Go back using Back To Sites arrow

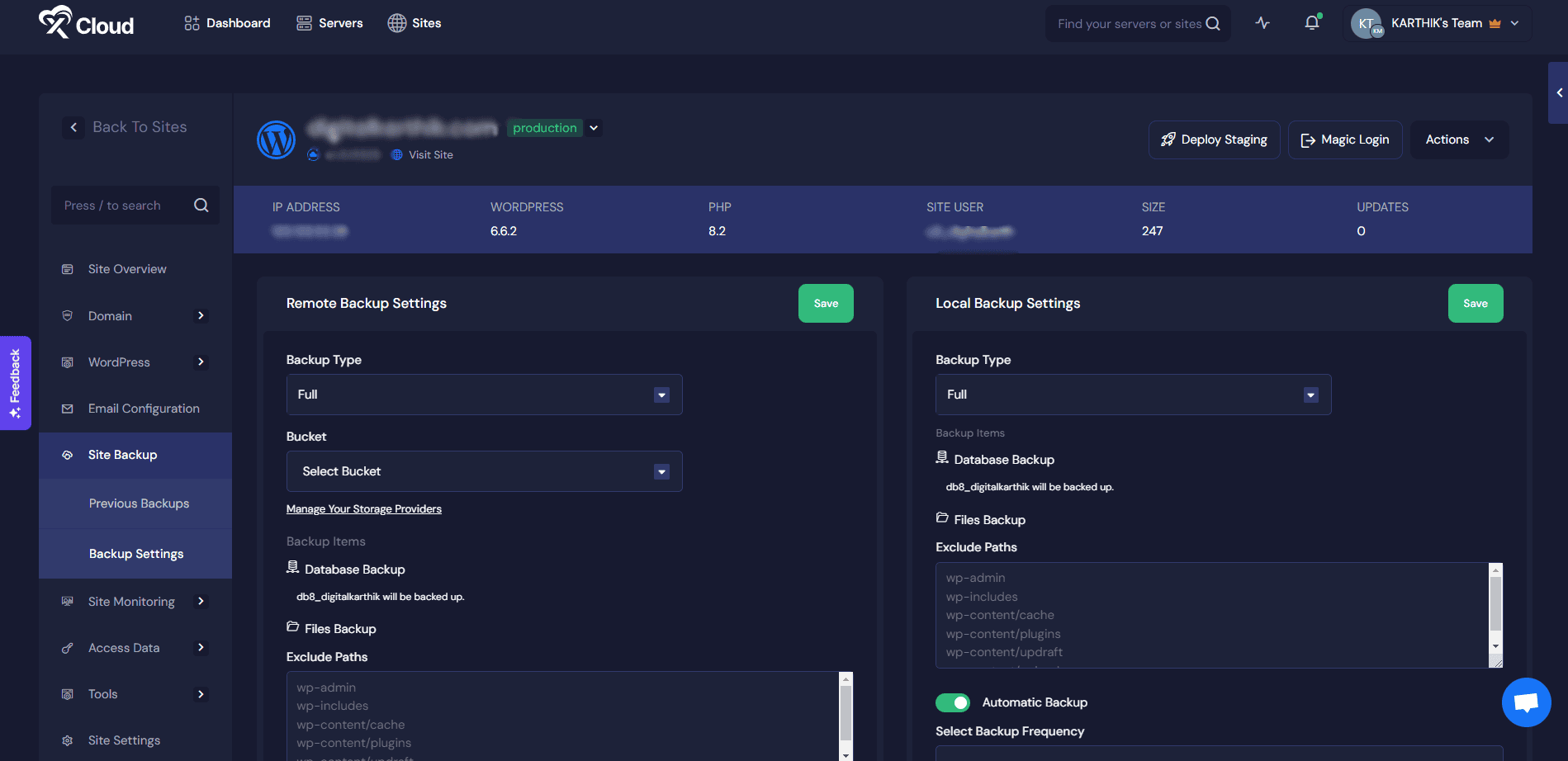pyautogui.click(x=73, y=127)
